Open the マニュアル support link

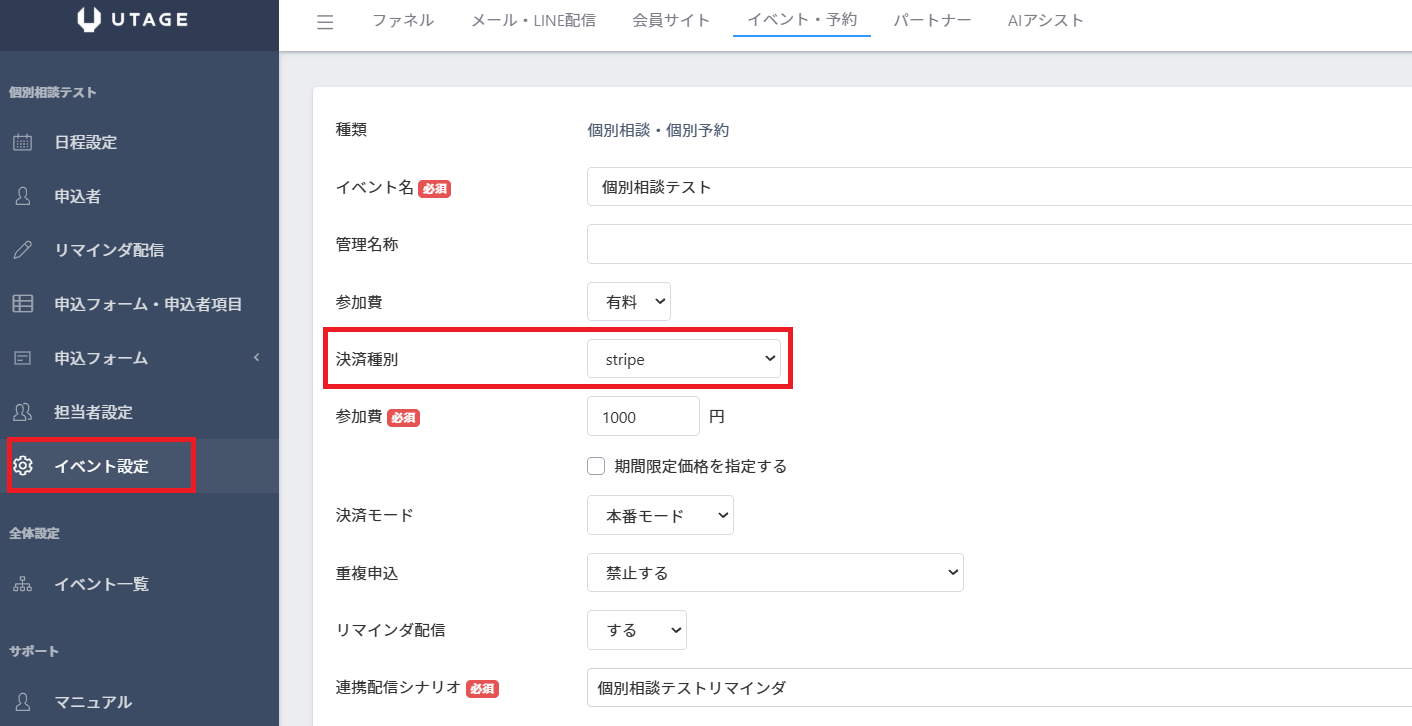[x=92, y=702]
